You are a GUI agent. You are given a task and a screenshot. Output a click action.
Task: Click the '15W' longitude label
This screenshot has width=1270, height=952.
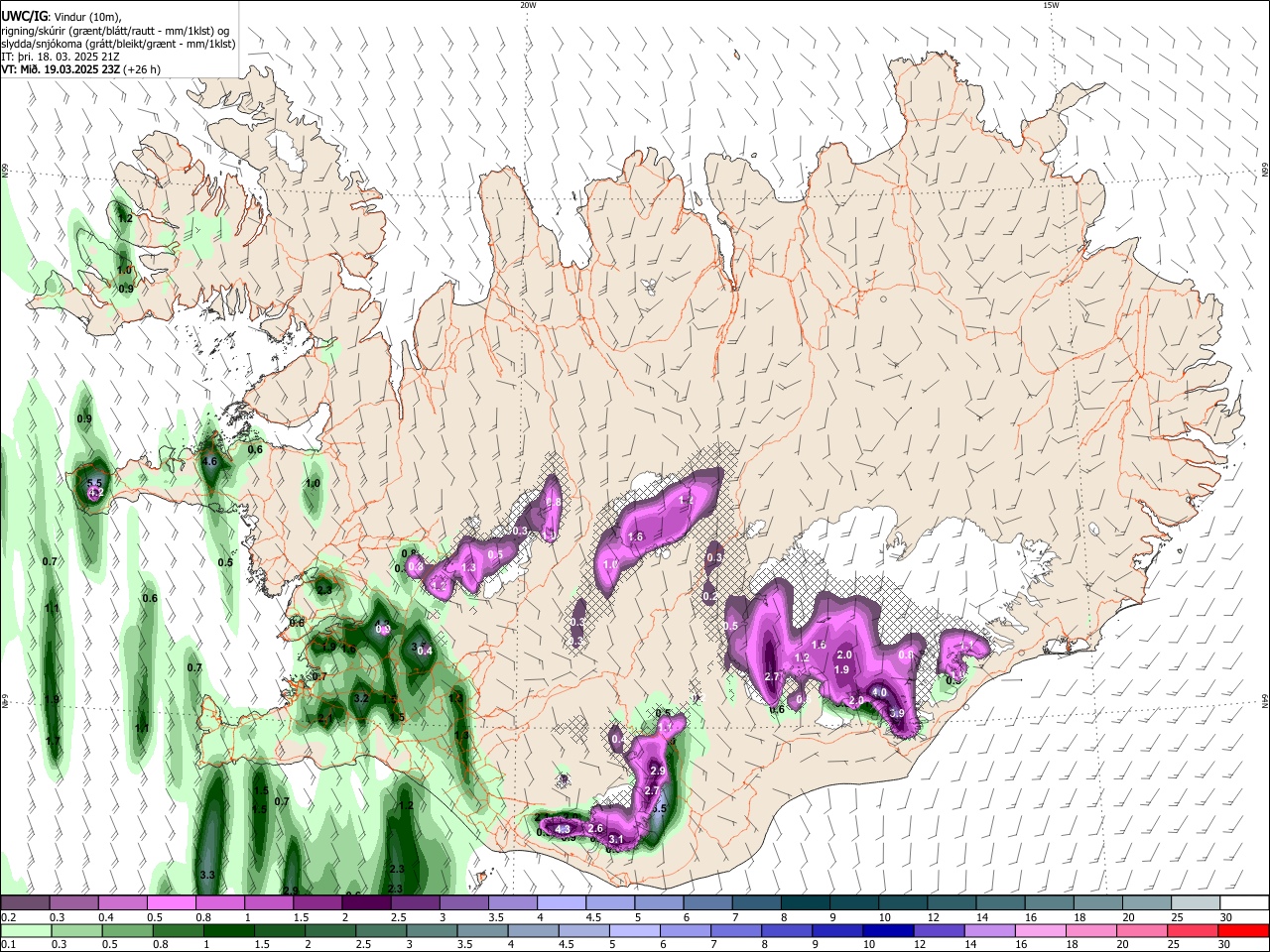point(1051,5)
